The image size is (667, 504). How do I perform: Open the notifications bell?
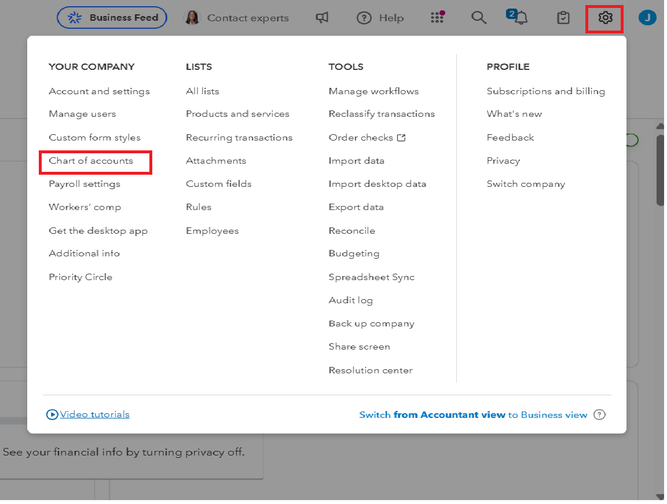point(520,18)
